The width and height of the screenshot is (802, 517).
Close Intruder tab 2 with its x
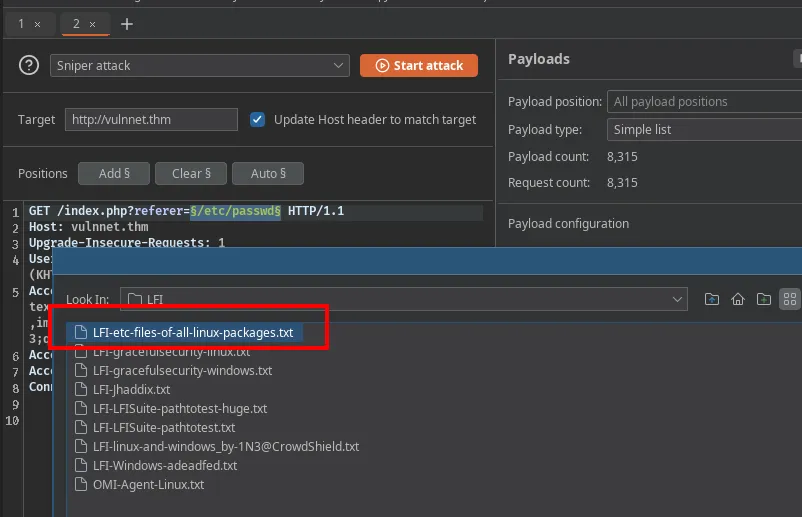click(94, 24)
